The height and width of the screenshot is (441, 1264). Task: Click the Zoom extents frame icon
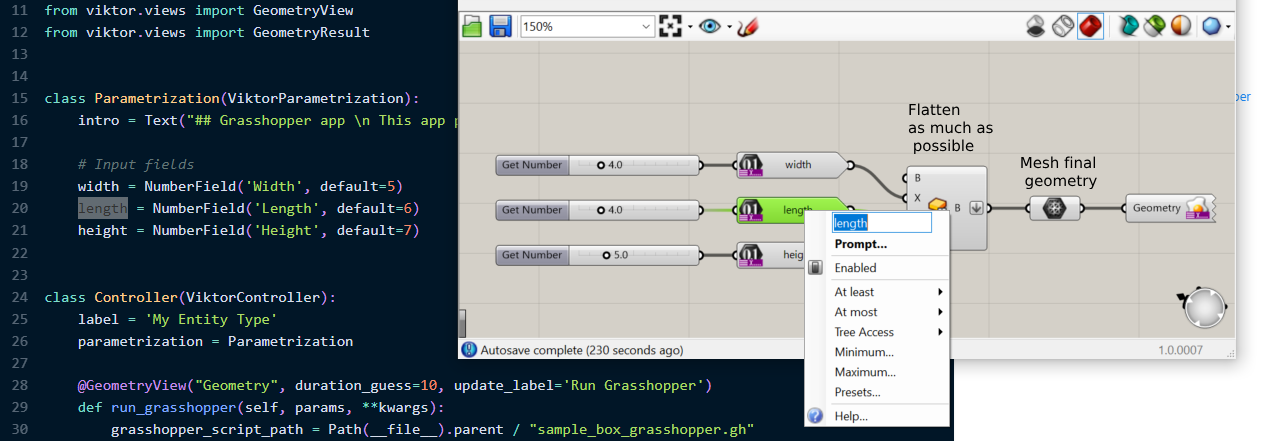point(670,27)
